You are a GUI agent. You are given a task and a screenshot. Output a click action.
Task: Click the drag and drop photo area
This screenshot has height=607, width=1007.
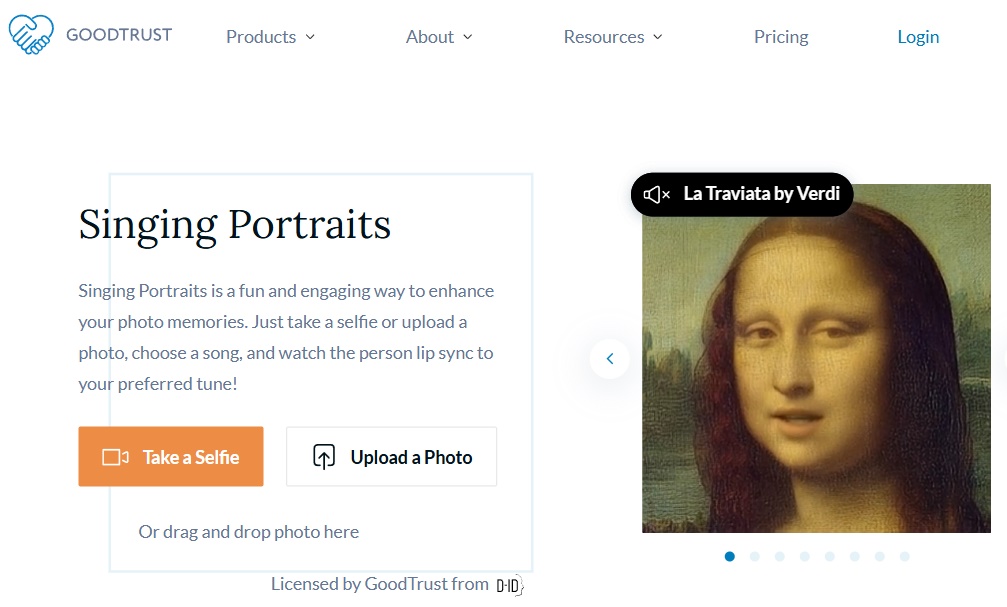248,531
